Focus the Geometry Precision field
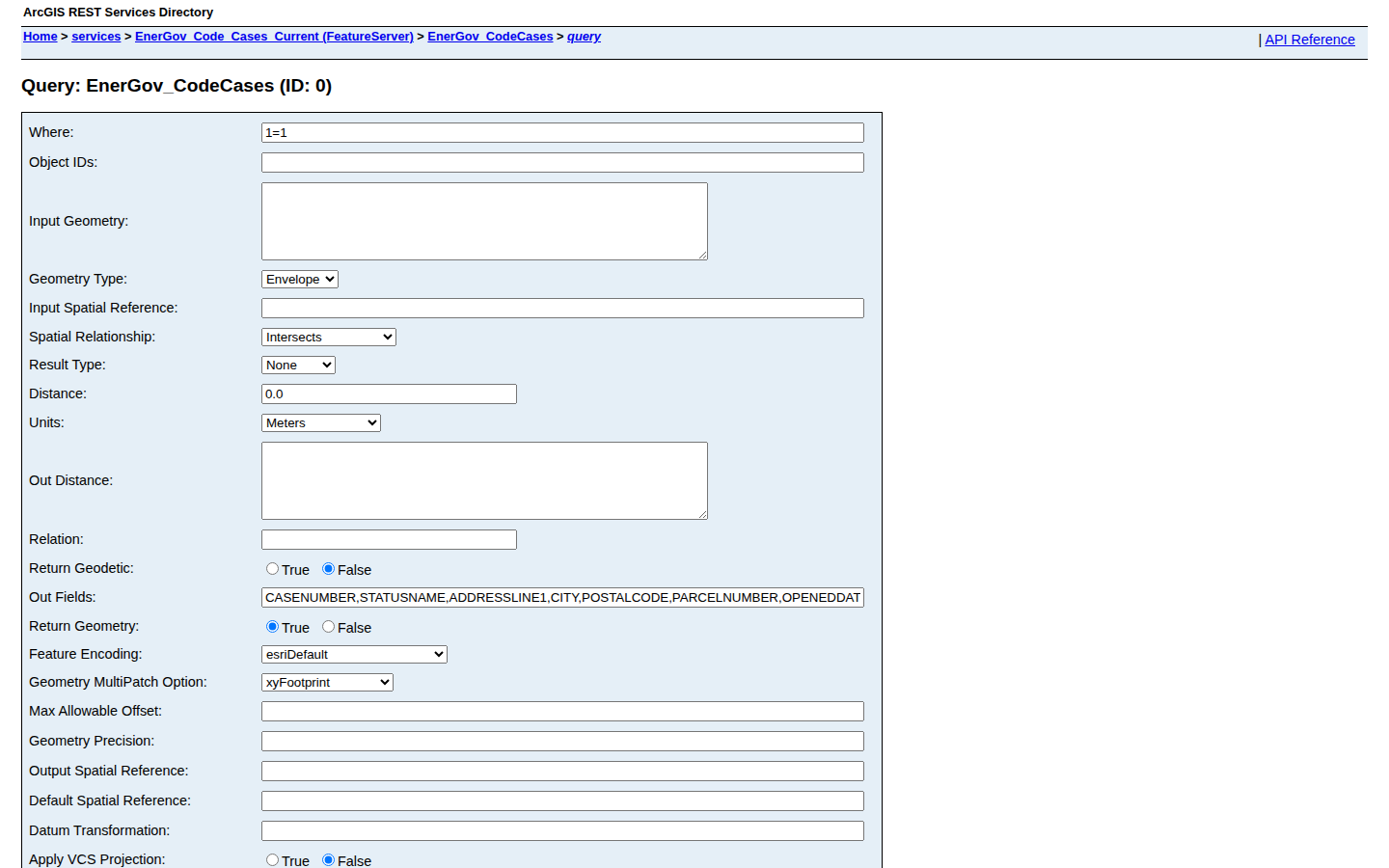The height and width of the screenshot is (868, 1389). (x=562, y=741)
